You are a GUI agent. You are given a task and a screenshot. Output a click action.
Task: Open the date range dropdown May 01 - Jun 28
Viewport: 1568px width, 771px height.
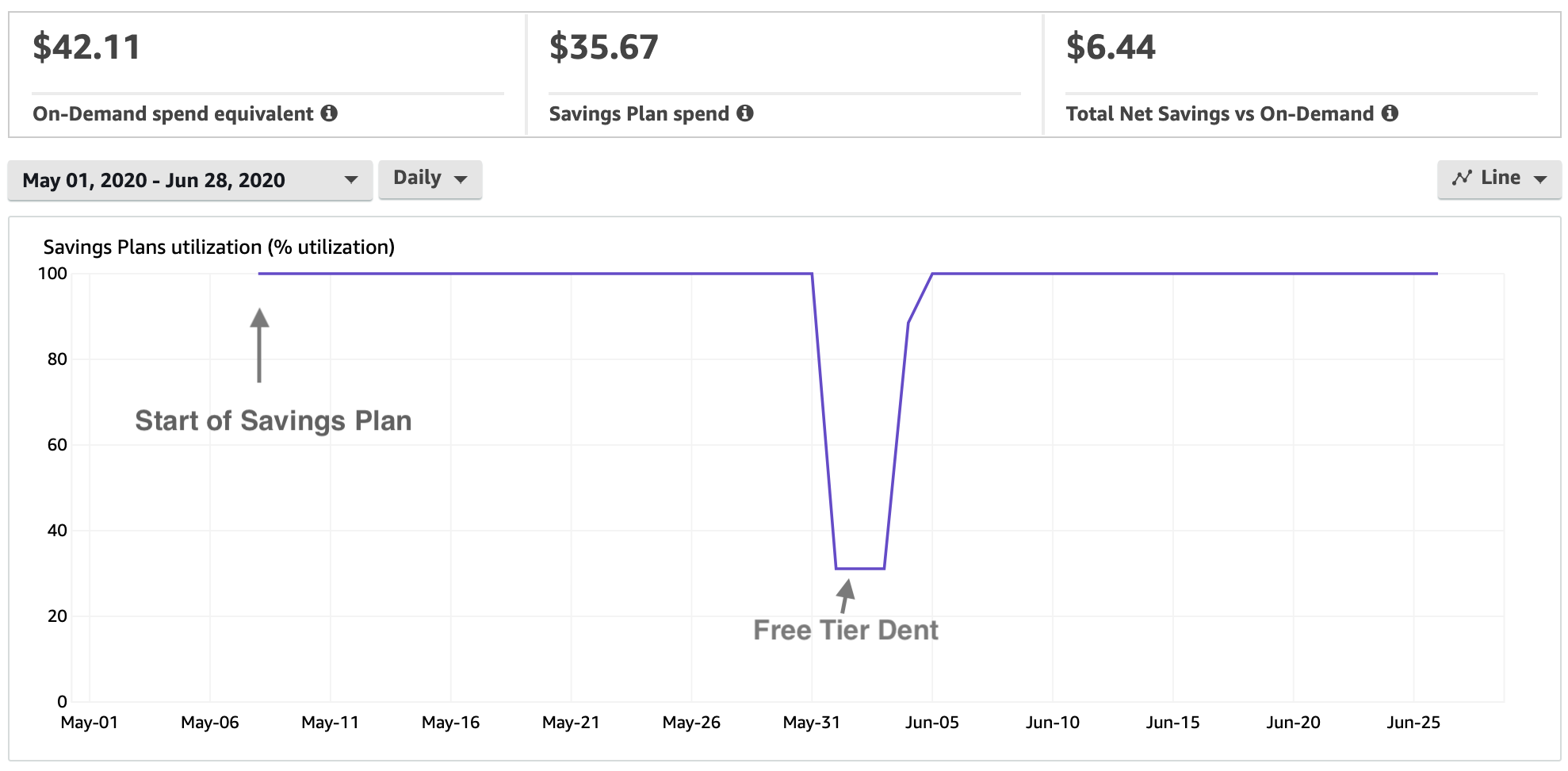coord(190,180)
